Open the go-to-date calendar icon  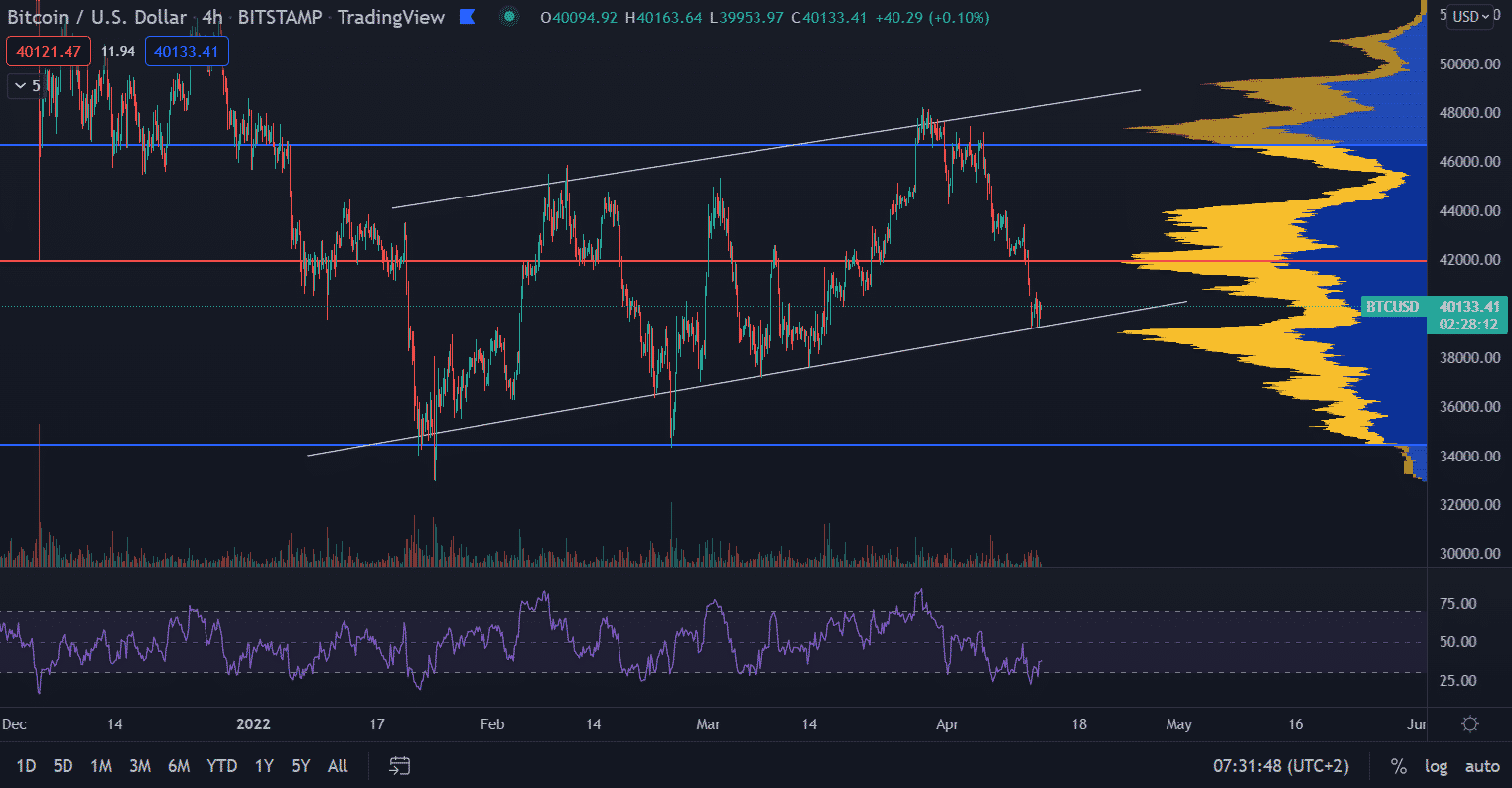point(400,766)
